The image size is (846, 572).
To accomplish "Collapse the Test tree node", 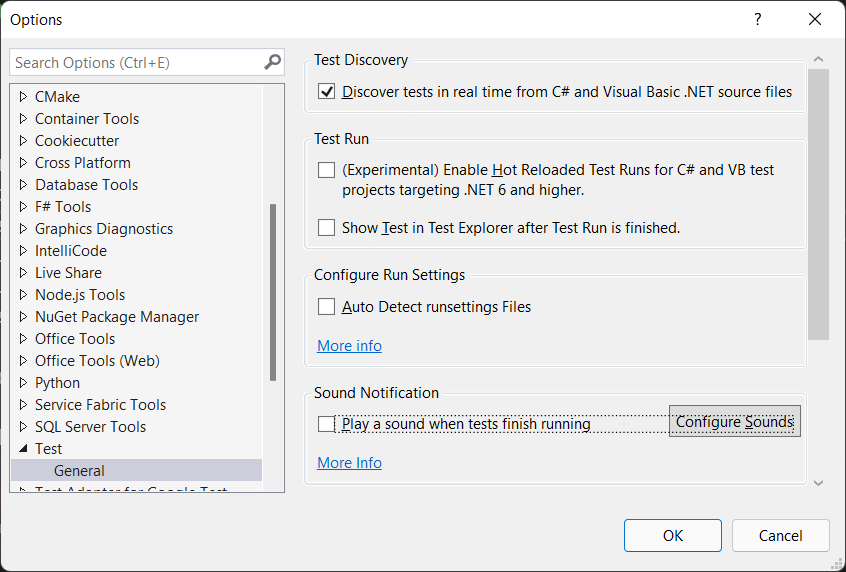I will pos(23,448).
